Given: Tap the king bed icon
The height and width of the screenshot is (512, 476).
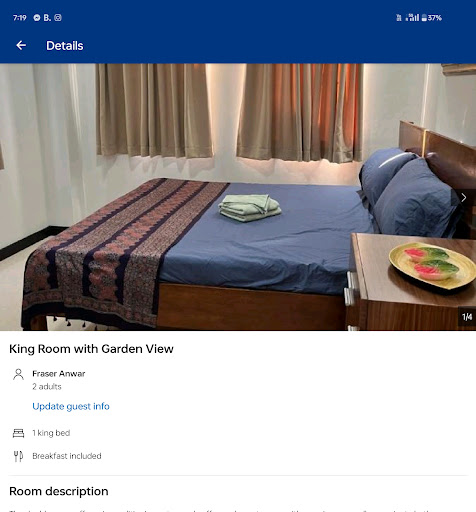Looking at the screenshot, I should (x=18, y=433).
